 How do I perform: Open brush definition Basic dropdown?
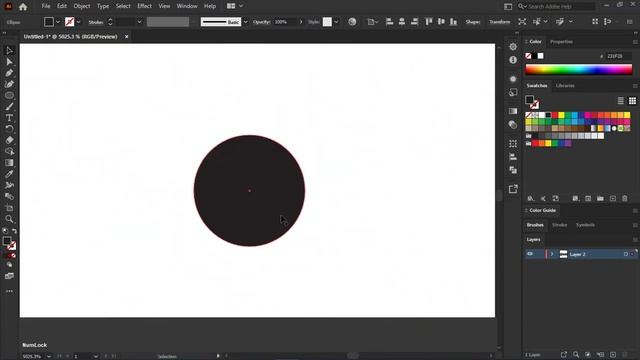click(246, 22)
